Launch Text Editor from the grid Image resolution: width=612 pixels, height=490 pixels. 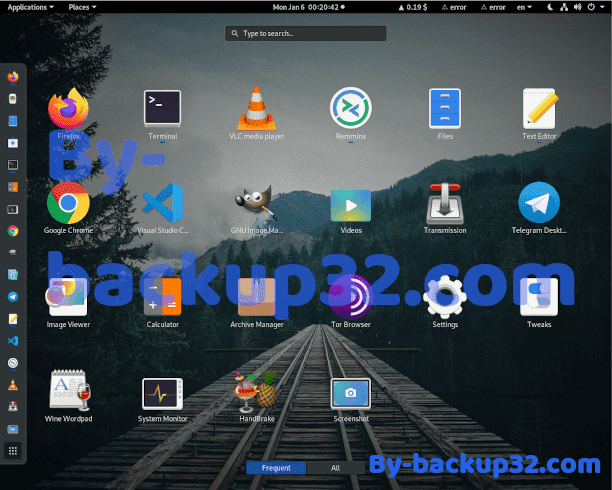(539, 109)
